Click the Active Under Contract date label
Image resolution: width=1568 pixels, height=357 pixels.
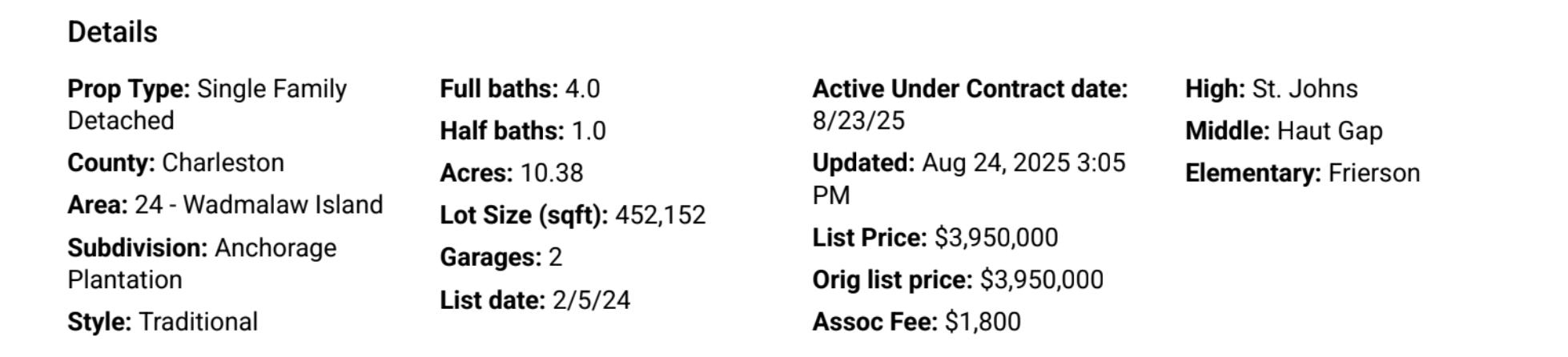(970, 89)
